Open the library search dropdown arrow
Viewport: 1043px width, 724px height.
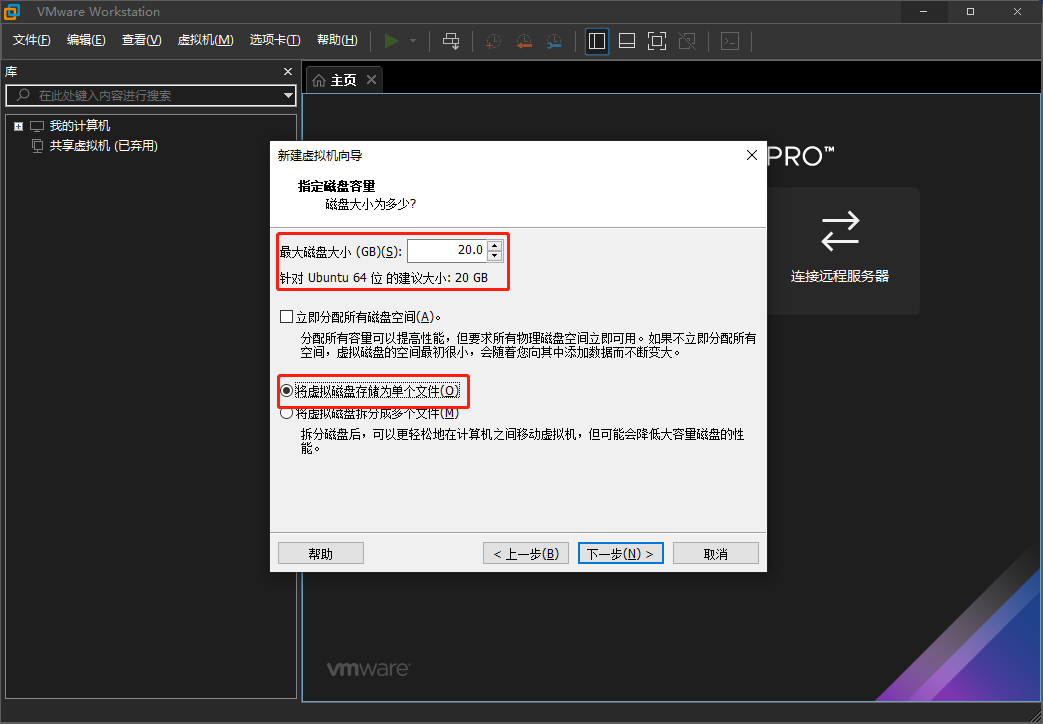(x=288, y=96)
